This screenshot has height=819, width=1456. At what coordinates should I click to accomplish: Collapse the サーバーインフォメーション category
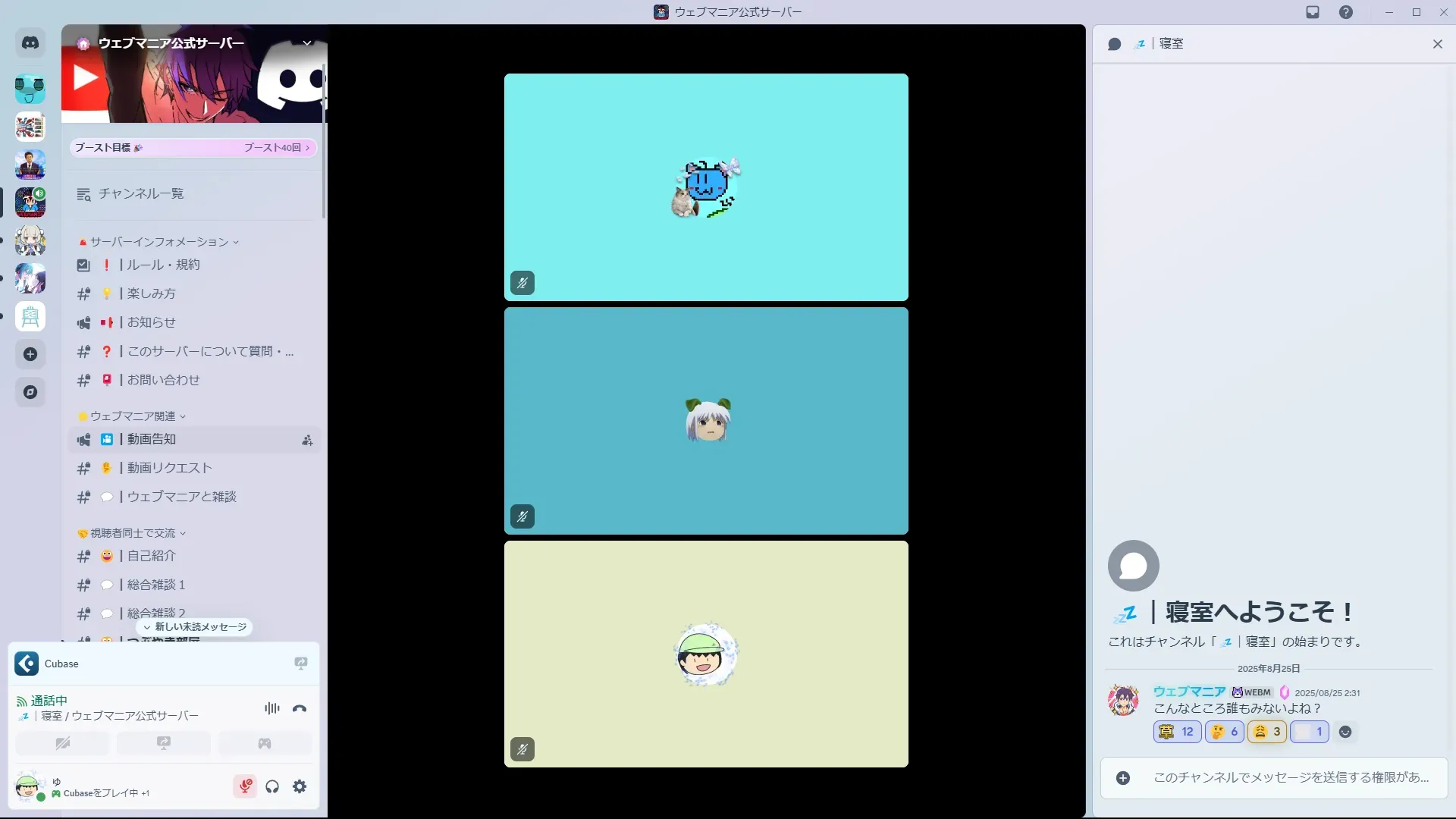[x=159, y=242]
